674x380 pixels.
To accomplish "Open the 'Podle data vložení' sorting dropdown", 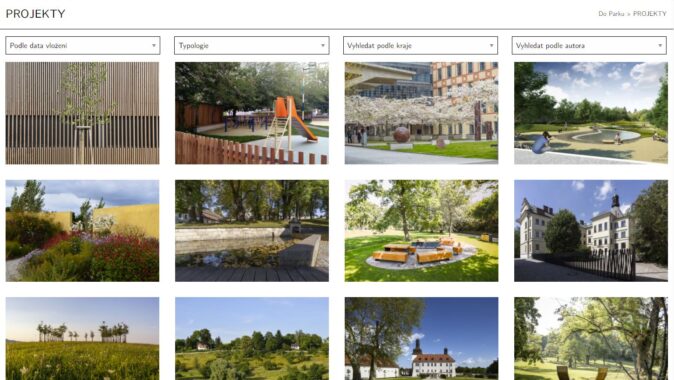I will click(83, 46).
